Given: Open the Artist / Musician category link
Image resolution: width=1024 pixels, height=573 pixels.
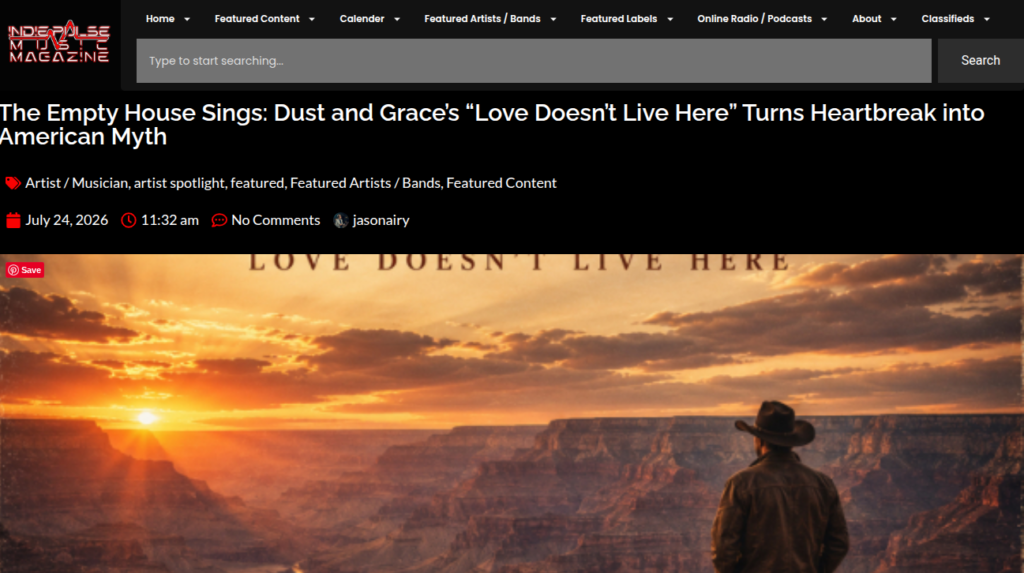Looking at the screenshot, I should tap(76, 183).
